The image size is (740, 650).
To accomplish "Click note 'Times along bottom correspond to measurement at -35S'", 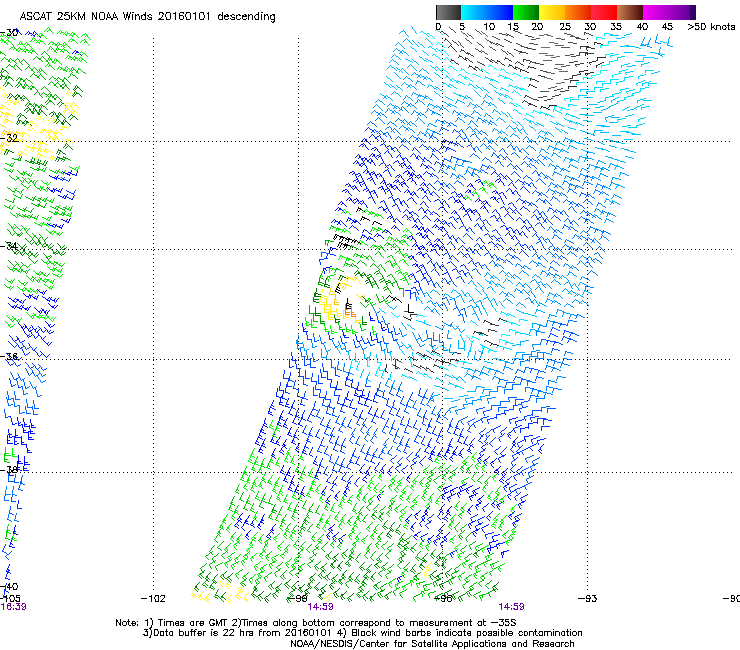I will click(379, 623).
